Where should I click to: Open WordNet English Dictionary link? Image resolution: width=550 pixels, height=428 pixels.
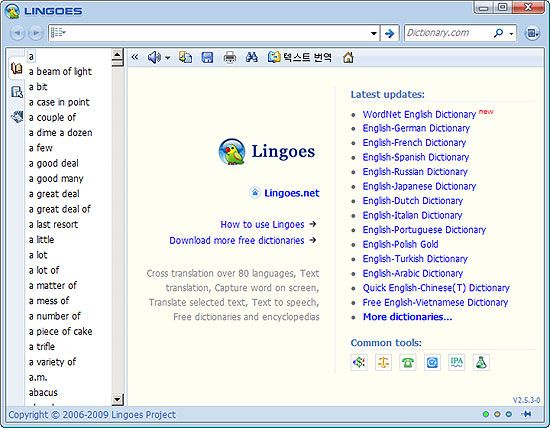(x=419, y=114)
